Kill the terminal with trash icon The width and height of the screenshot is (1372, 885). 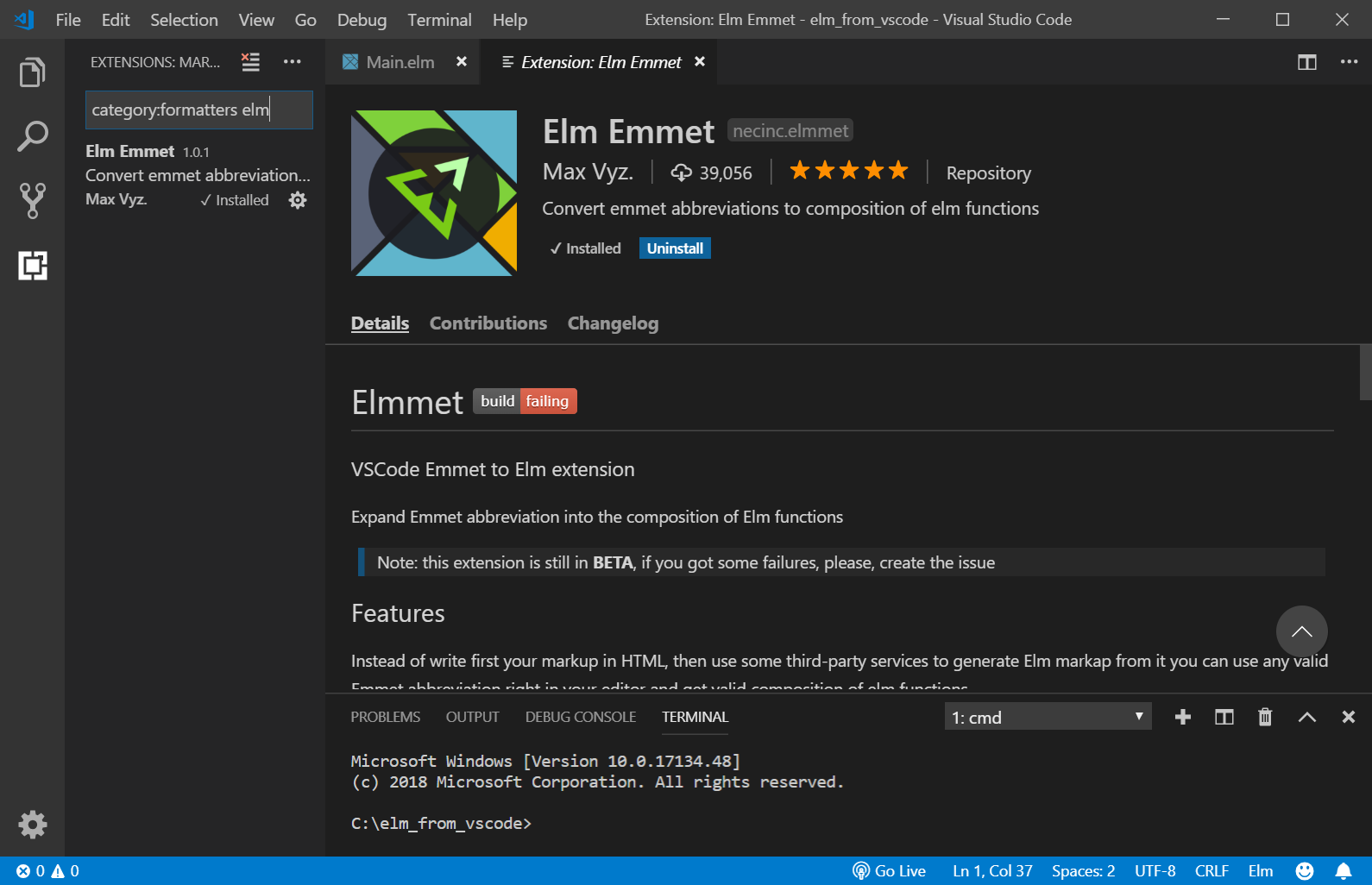pyautogui.click(x=1265, y=717)
